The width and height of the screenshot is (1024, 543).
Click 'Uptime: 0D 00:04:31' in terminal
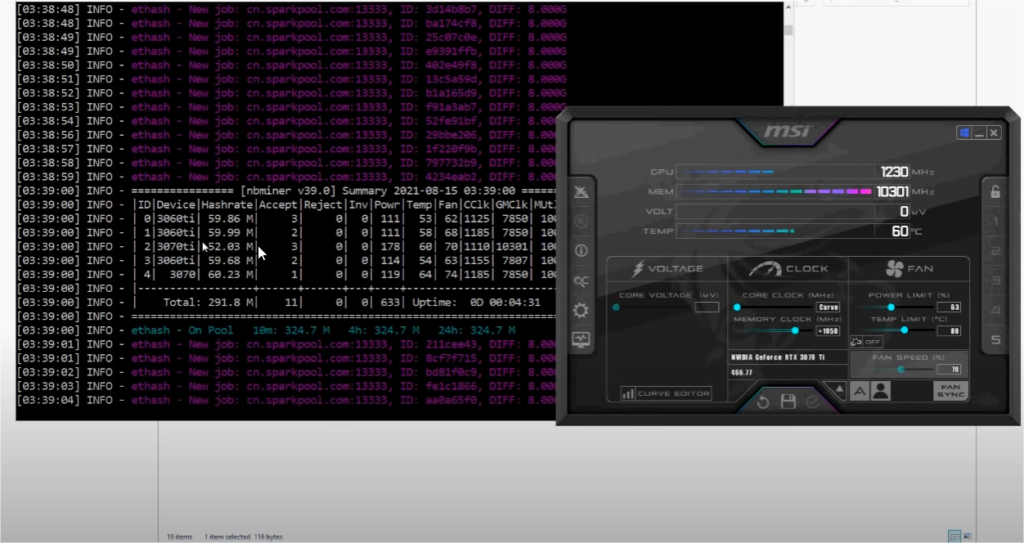click(x=476, y=303)
